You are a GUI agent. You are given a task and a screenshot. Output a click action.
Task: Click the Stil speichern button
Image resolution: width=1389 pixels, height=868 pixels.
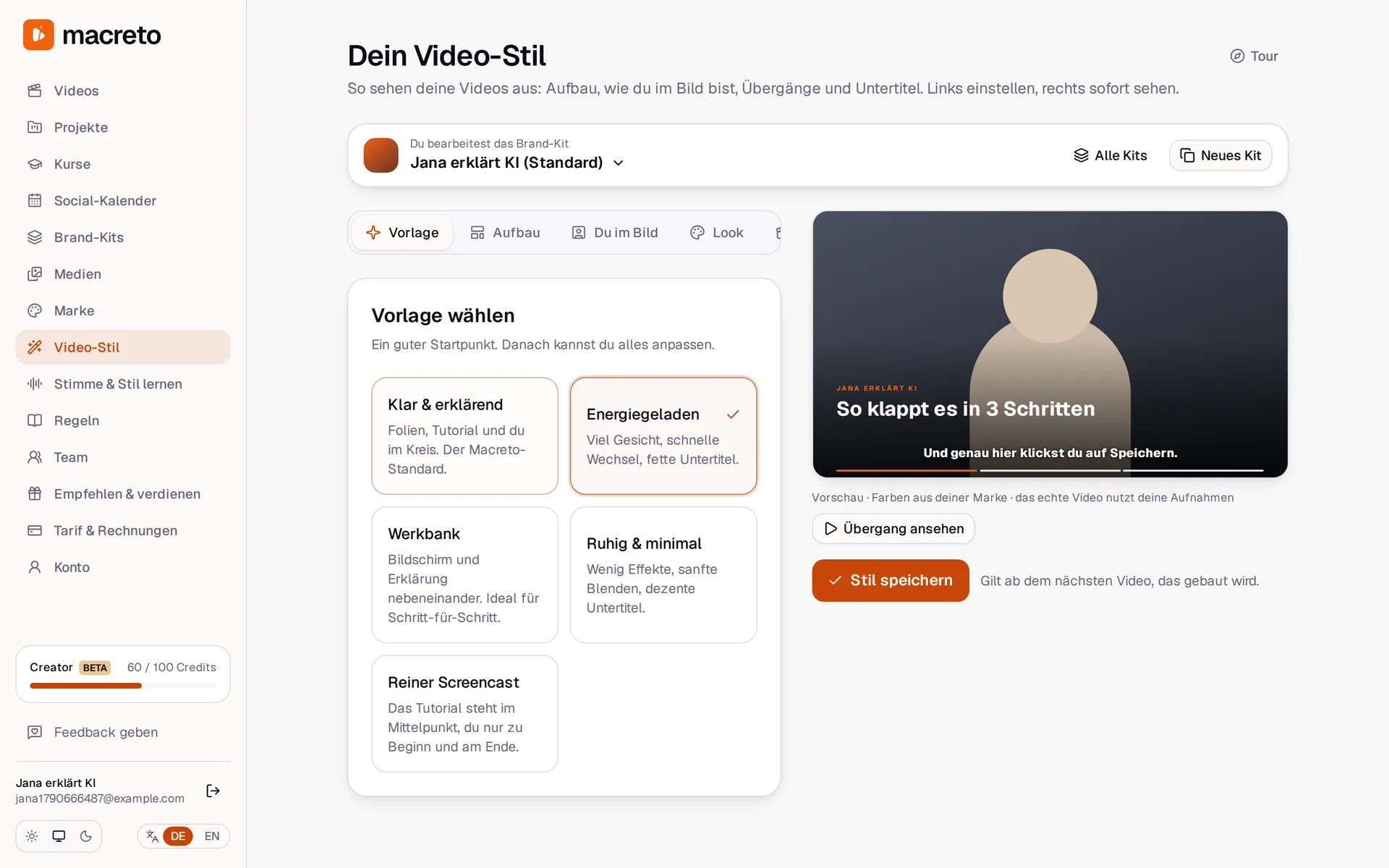(891, 580)
